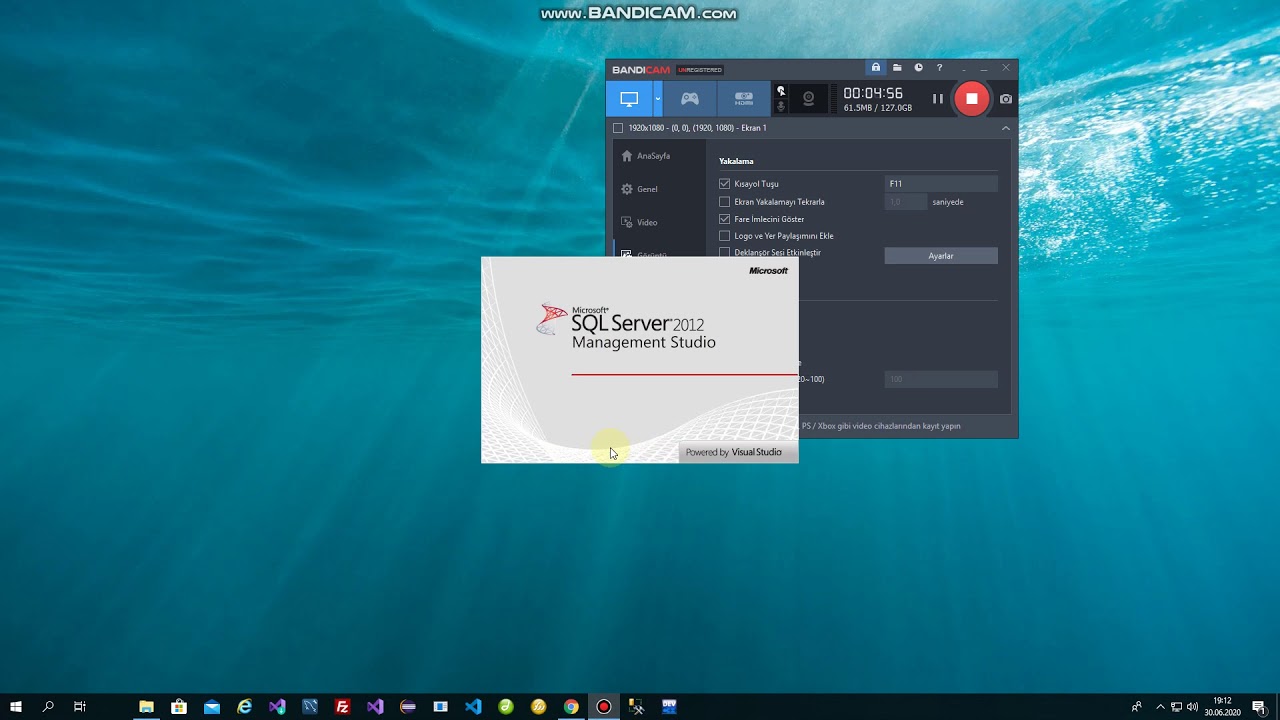Open the screen mode dropdown arrow
The width and height of the screenshot is (1280, 720).
click(658, 99)
